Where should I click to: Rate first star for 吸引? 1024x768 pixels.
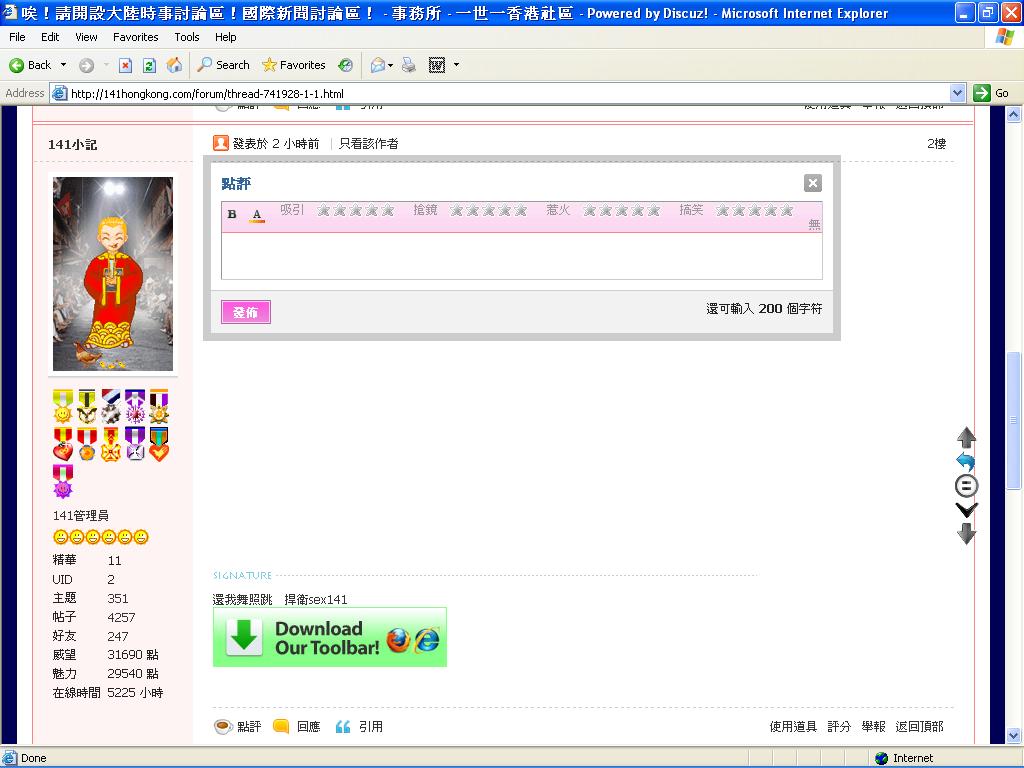tap(324, 210)
